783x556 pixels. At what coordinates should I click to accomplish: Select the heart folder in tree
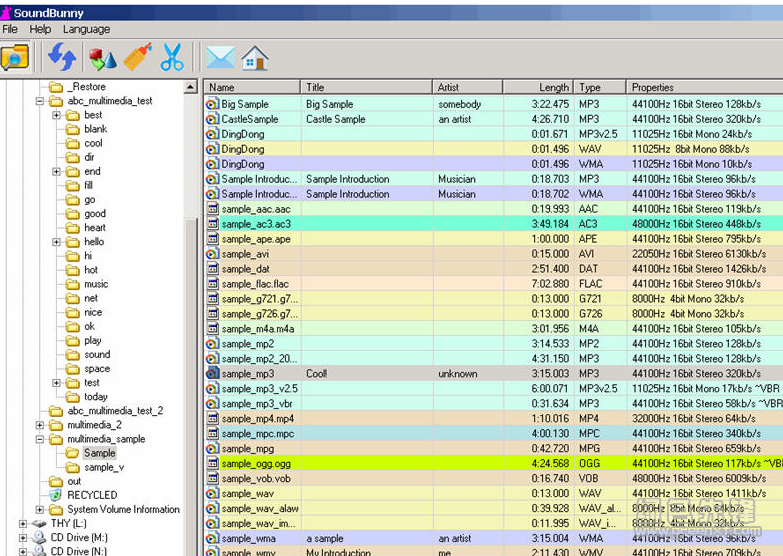pos(94,228)
